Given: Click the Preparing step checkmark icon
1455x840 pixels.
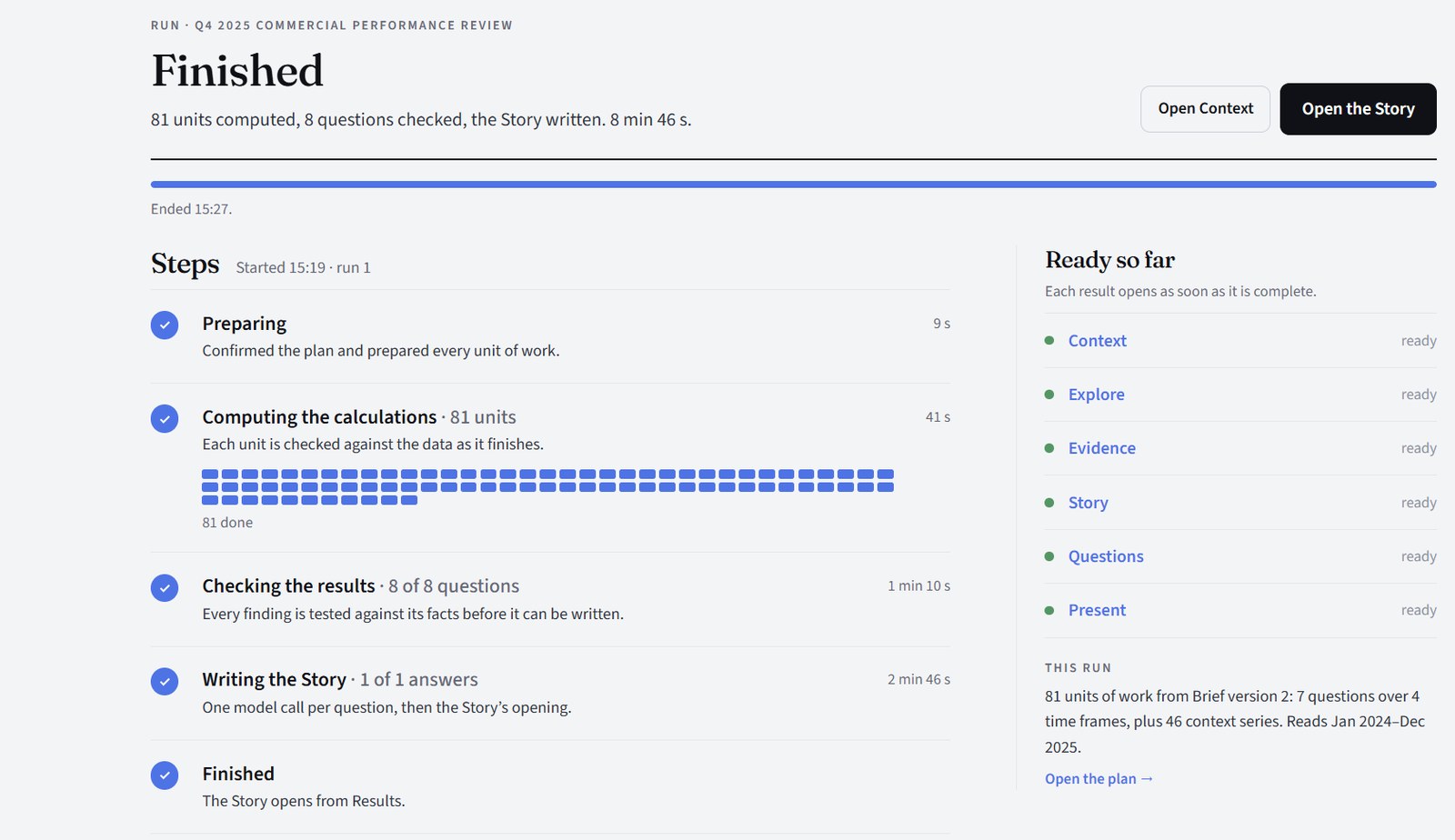Looking at the screenshot, I should pyautogui.click(x=165, y=325).
